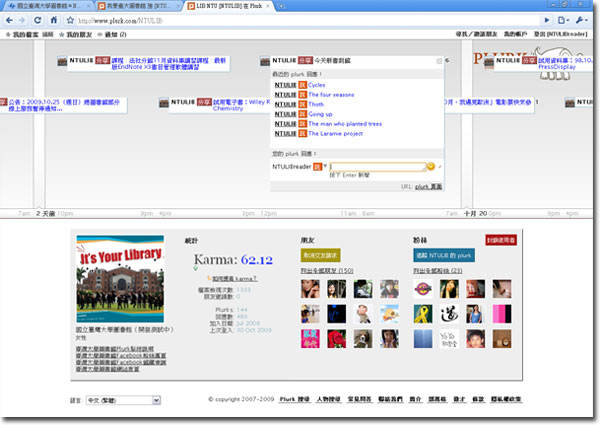List all friends (150)
Viewport: 600px width, 425px height.
click(x=327, y=270)
